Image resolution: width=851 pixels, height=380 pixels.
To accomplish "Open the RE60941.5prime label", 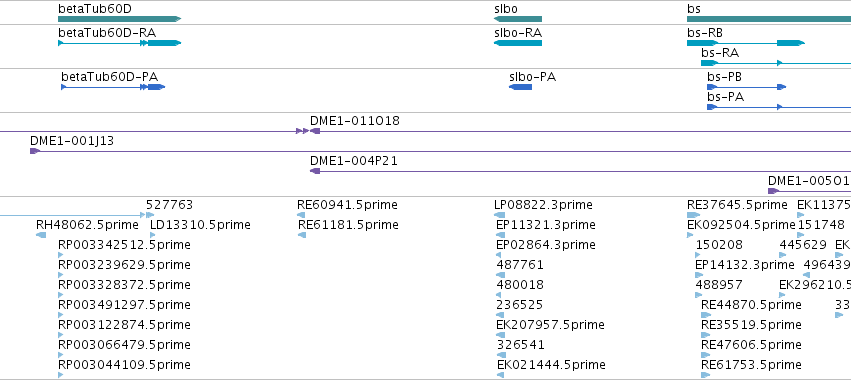I will tap(347, 205).
